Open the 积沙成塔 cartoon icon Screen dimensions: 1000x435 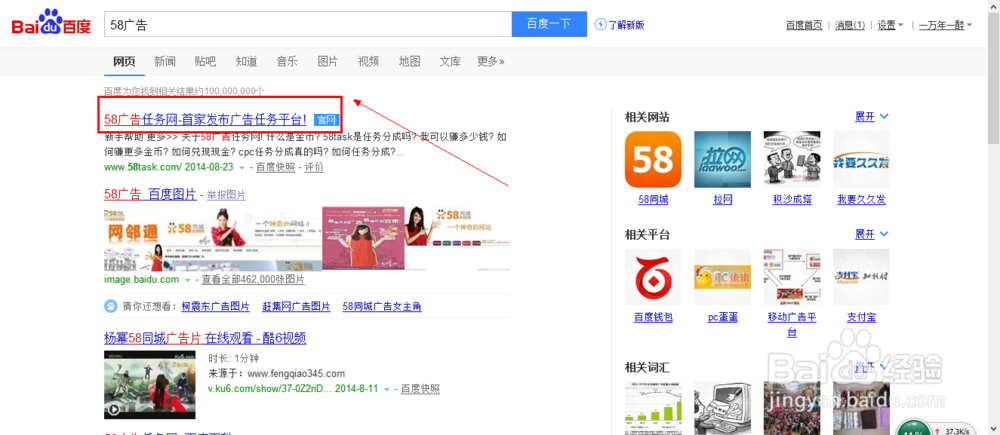[792, 159]
